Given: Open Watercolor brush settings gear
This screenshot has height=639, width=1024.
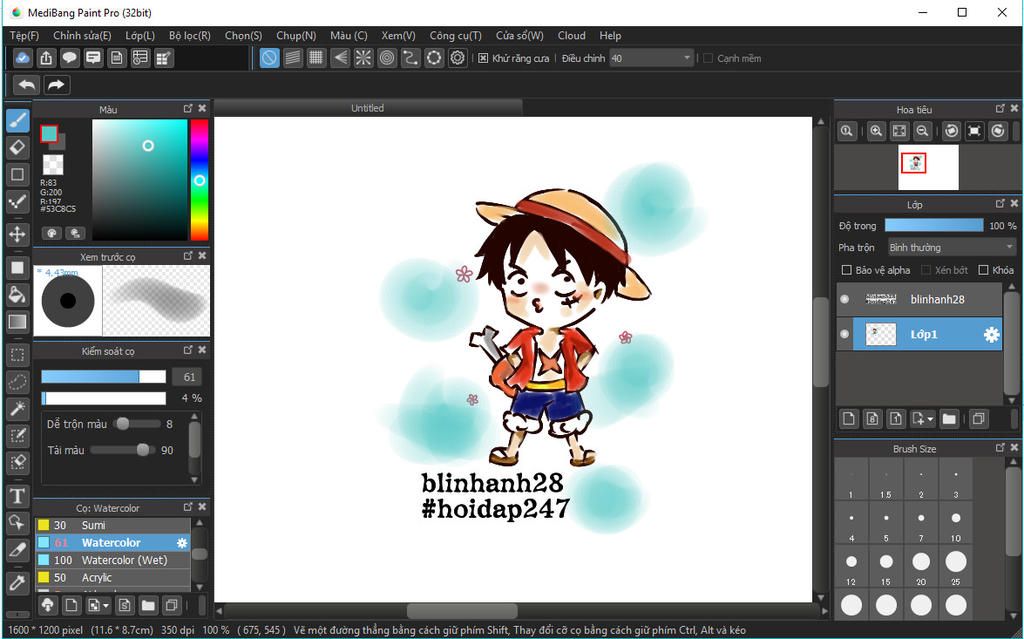Looking at the screenshot, I should [x=182, y=543].
